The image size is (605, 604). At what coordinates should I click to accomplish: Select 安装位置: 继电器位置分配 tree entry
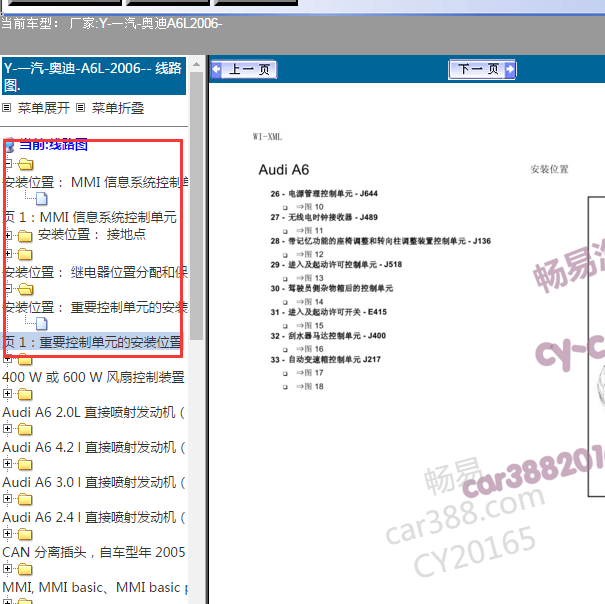pos(96,272)
